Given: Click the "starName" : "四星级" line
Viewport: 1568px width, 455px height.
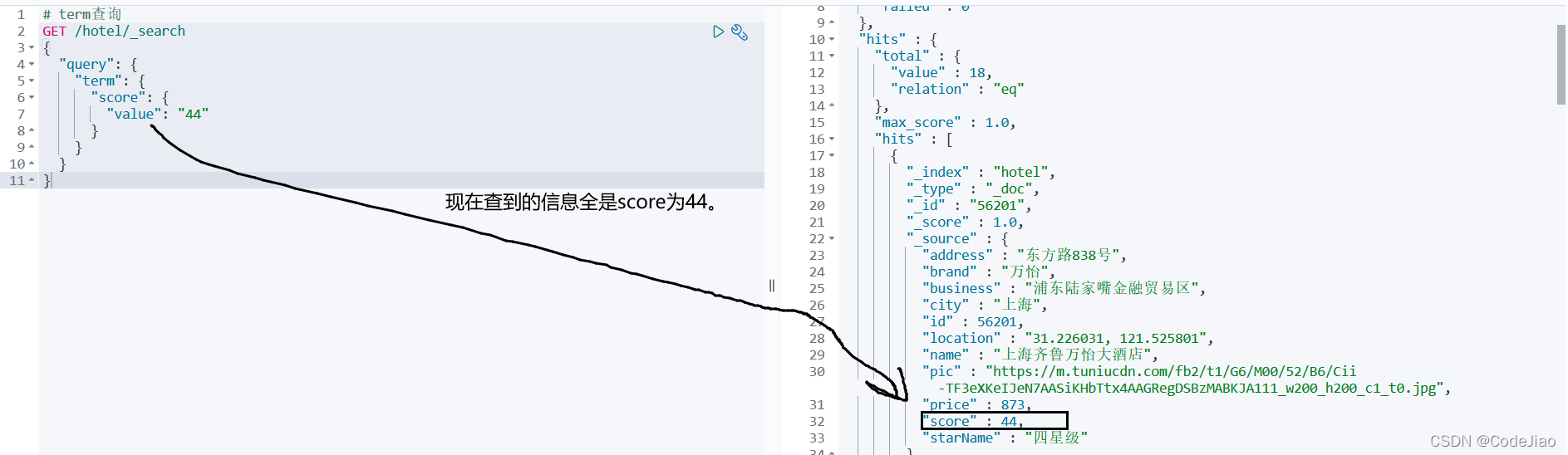Looking at the screenshot, I should coord(1004,438).
